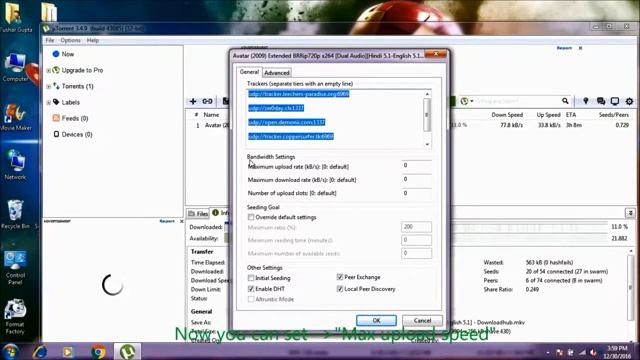
Task: Open Preferences gear icon in uTorrent toolbar
Action: pos(629,101)
